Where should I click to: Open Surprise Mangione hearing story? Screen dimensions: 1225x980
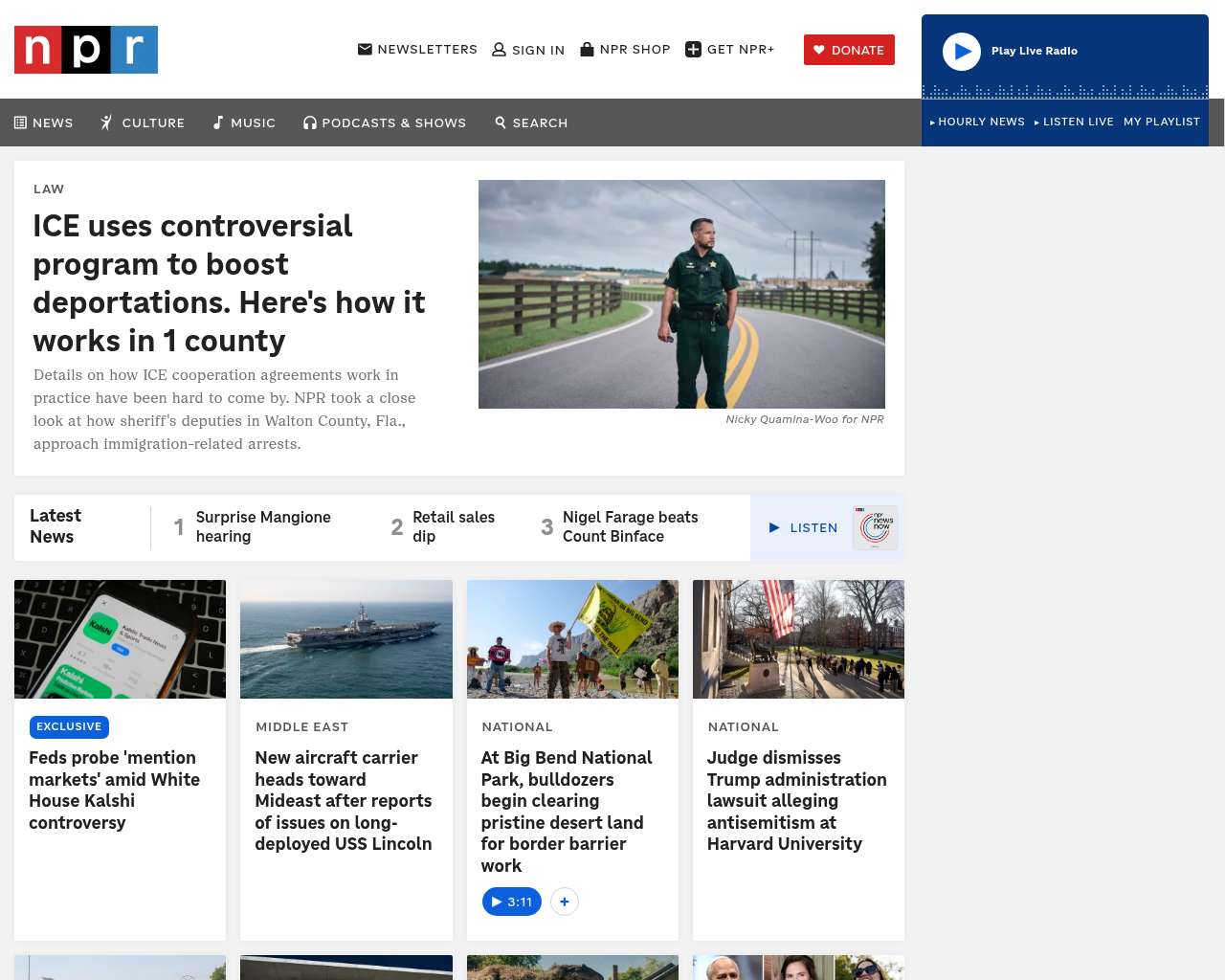point(263,526)
